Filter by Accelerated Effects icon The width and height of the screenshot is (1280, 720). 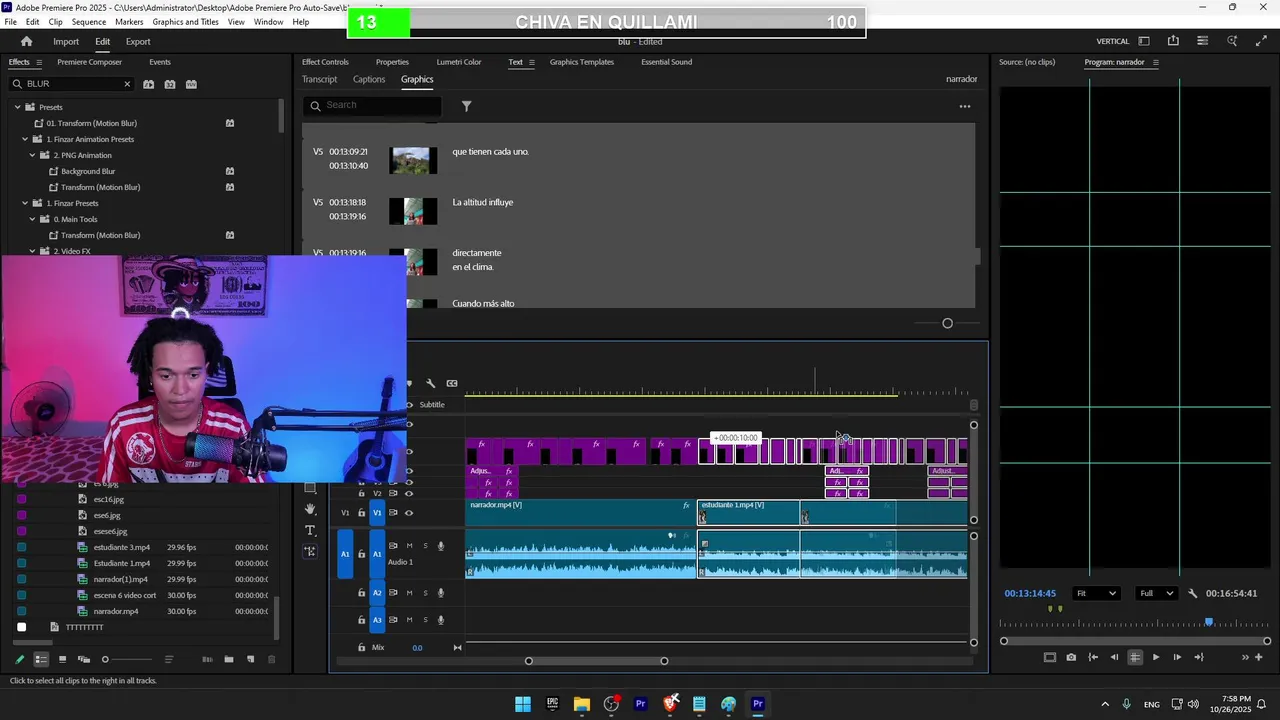click(x=148, y=84)
